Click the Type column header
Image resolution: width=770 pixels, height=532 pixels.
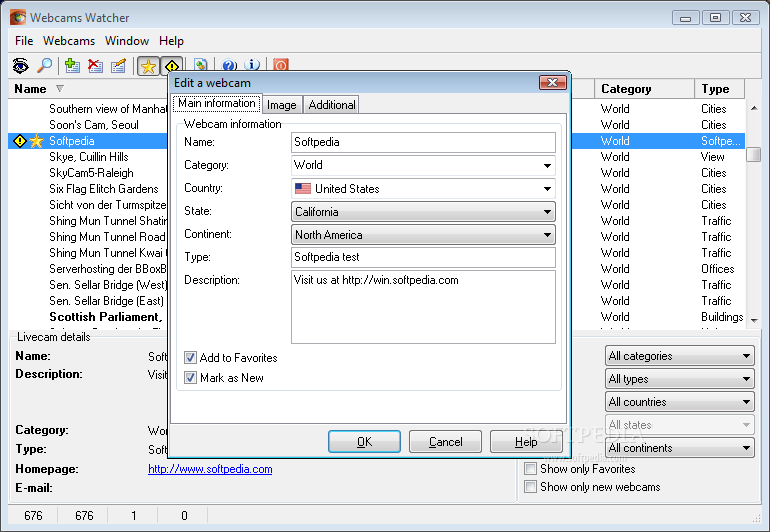pos(719,89)
